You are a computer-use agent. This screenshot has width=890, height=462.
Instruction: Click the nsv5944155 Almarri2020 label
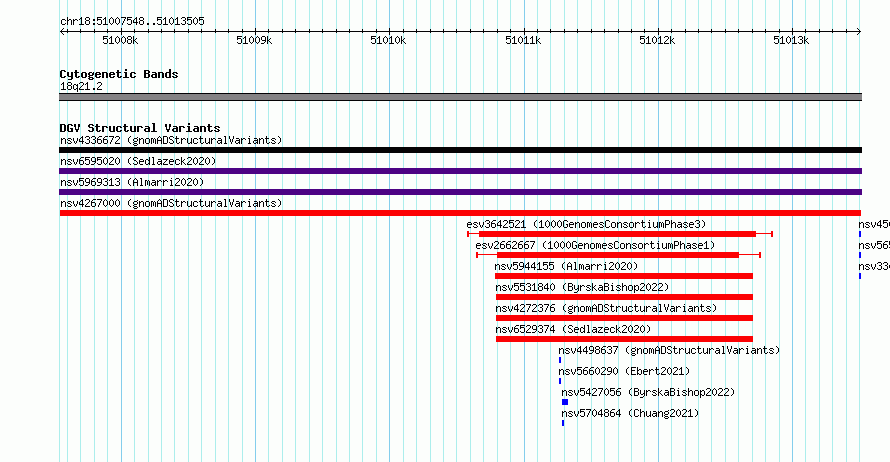(566, 266)
